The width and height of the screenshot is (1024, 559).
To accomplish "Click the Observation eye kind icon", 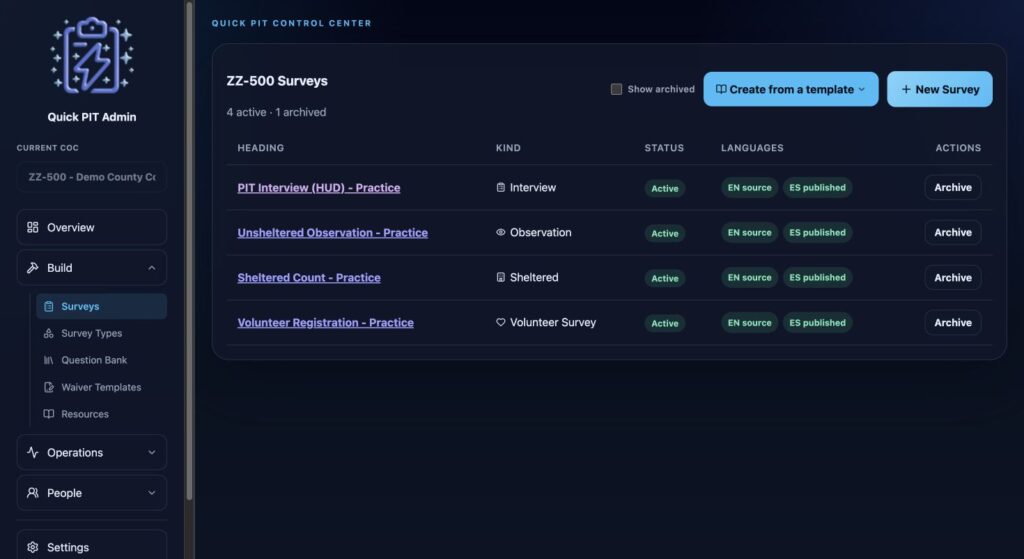I will pos(500,232).
